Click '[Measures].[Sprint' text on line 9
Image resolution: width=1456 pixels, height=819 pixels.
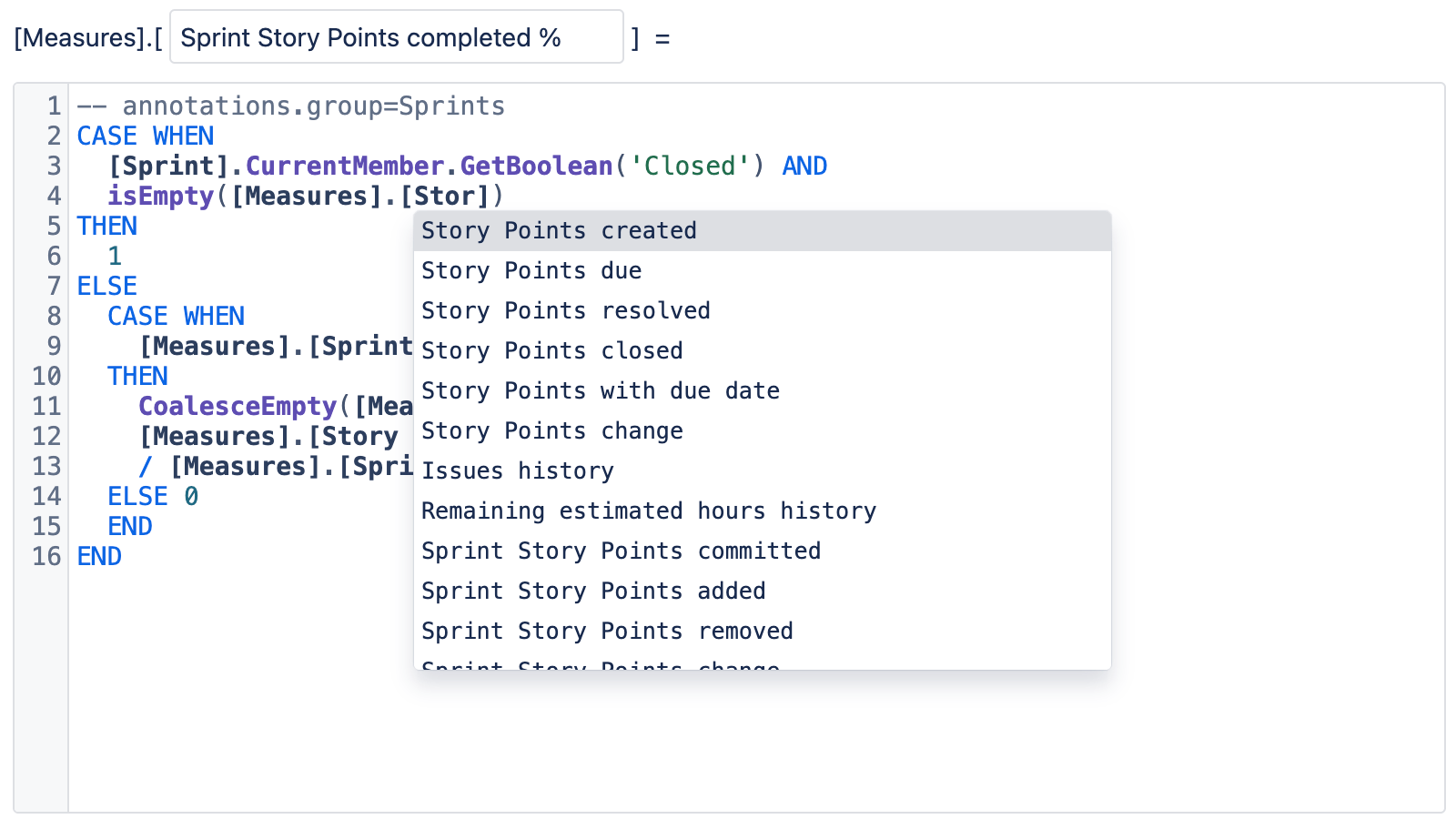click(x=276, y=347)
